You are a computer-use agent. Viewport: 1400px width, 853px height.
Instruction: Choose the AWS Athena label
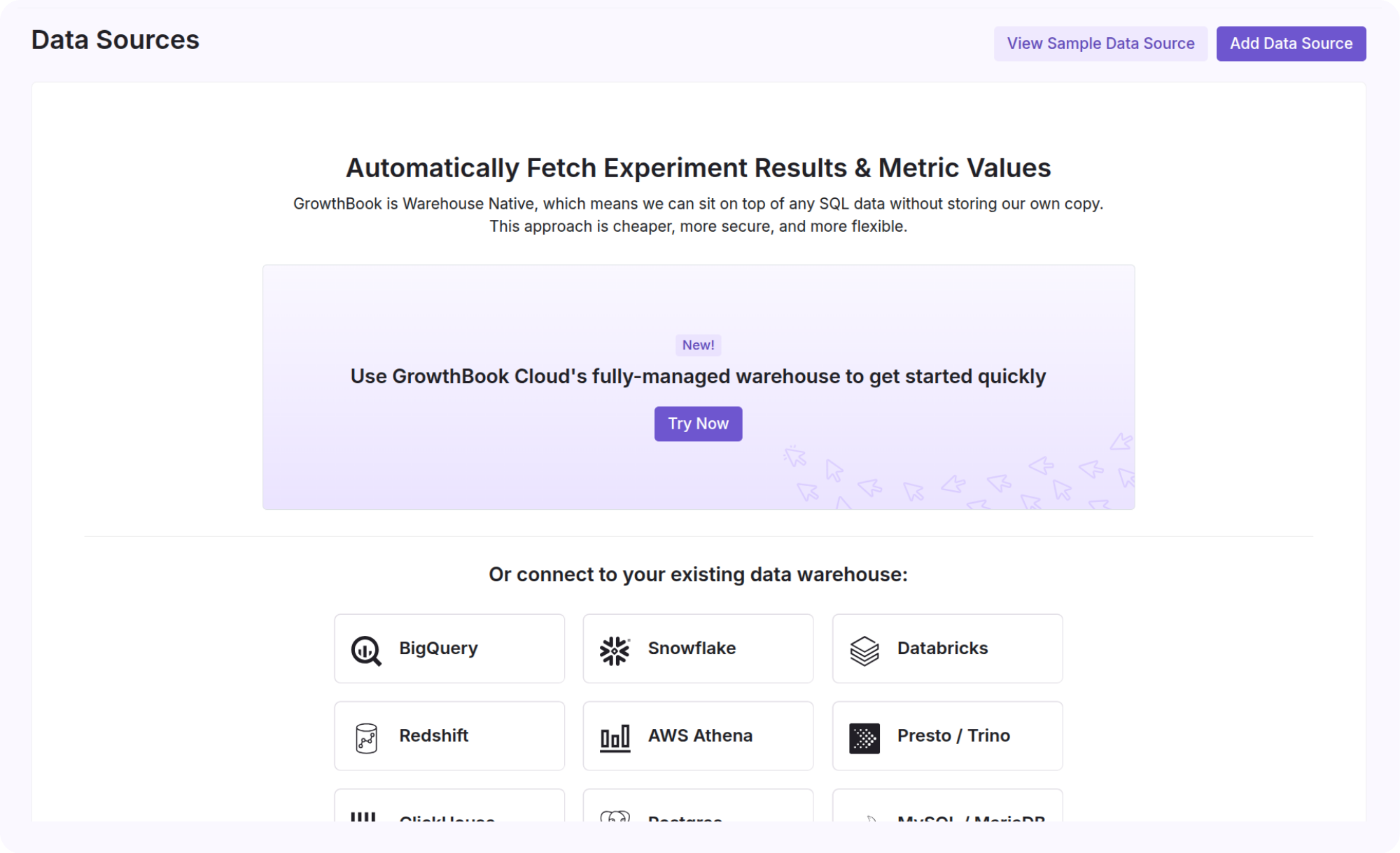click(700, 736)
